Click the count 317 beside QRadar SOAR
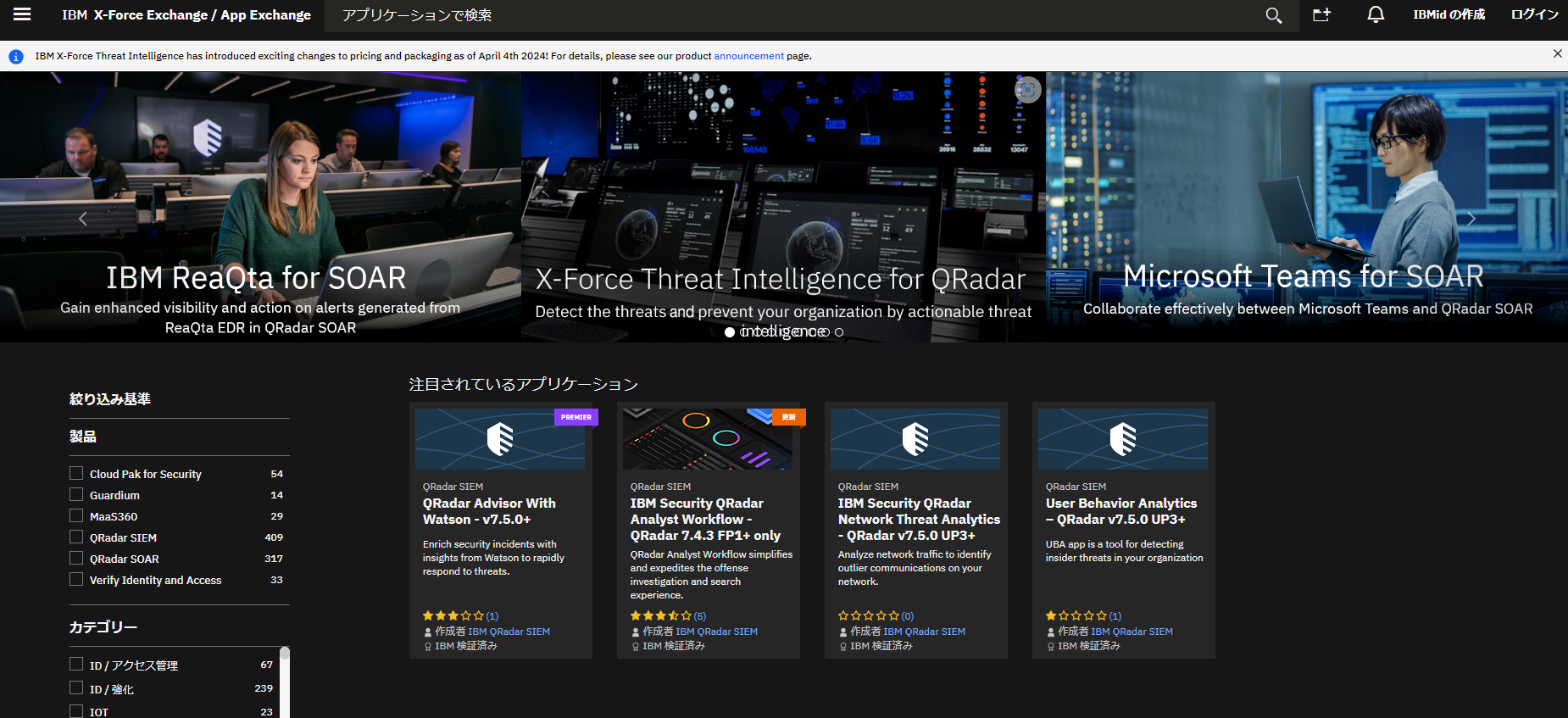1568x718 pixels. click(274, 559)
